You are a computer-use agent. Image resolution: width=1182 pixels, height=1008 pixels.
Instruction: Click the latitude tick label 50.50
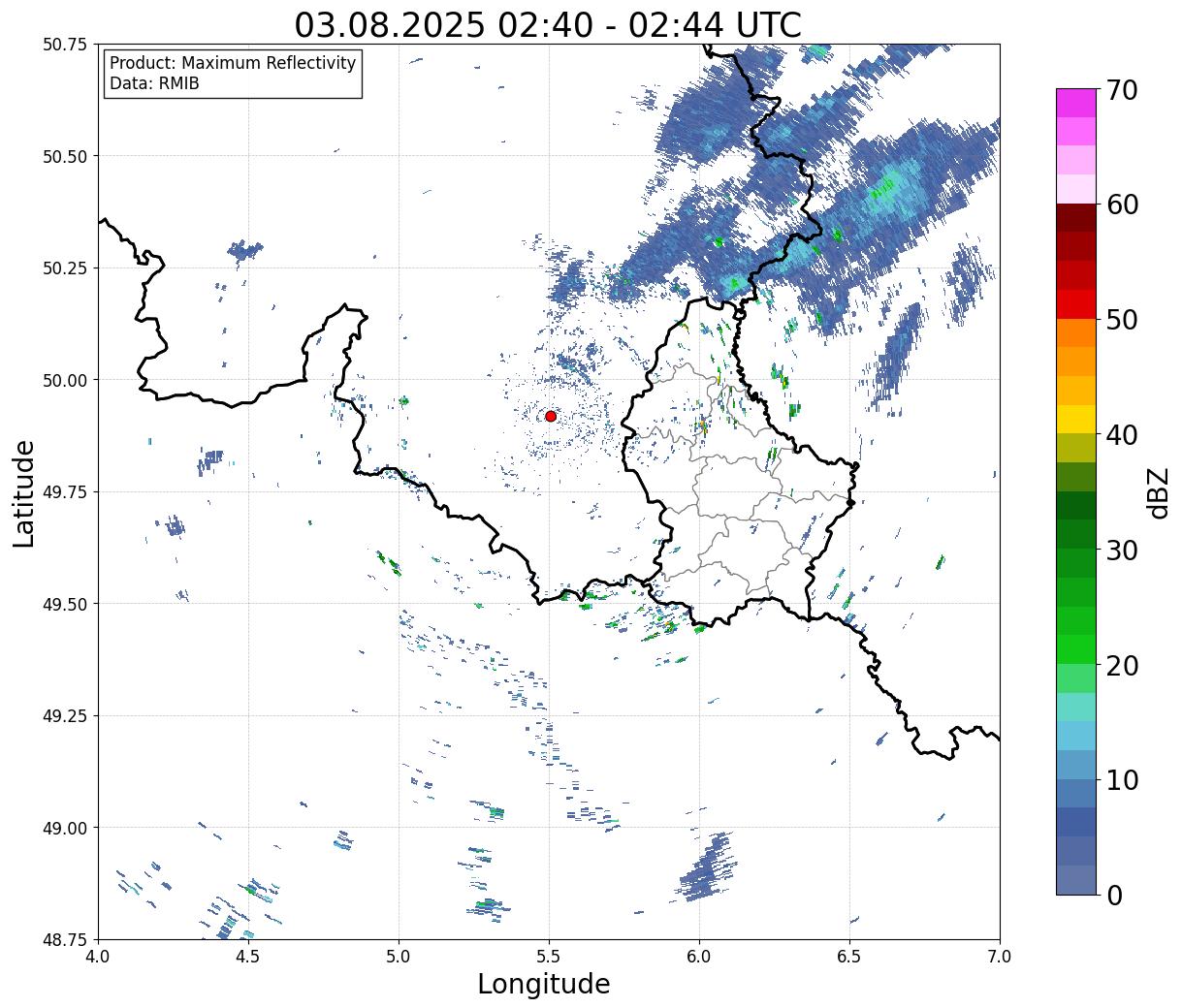click(x=65, y=156)
